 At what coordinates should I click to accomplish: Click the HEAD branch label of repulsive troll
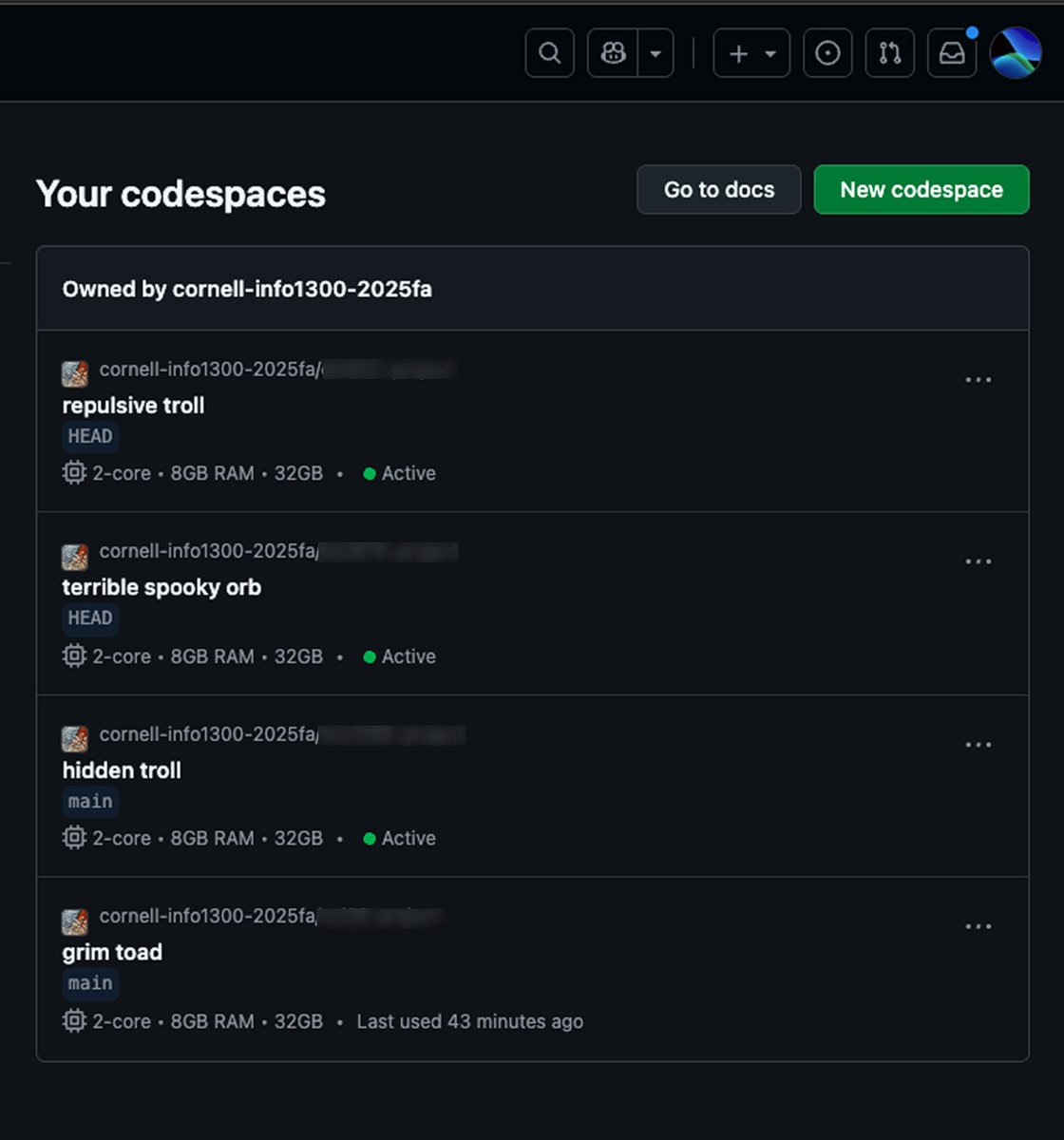tap(90, 436)
